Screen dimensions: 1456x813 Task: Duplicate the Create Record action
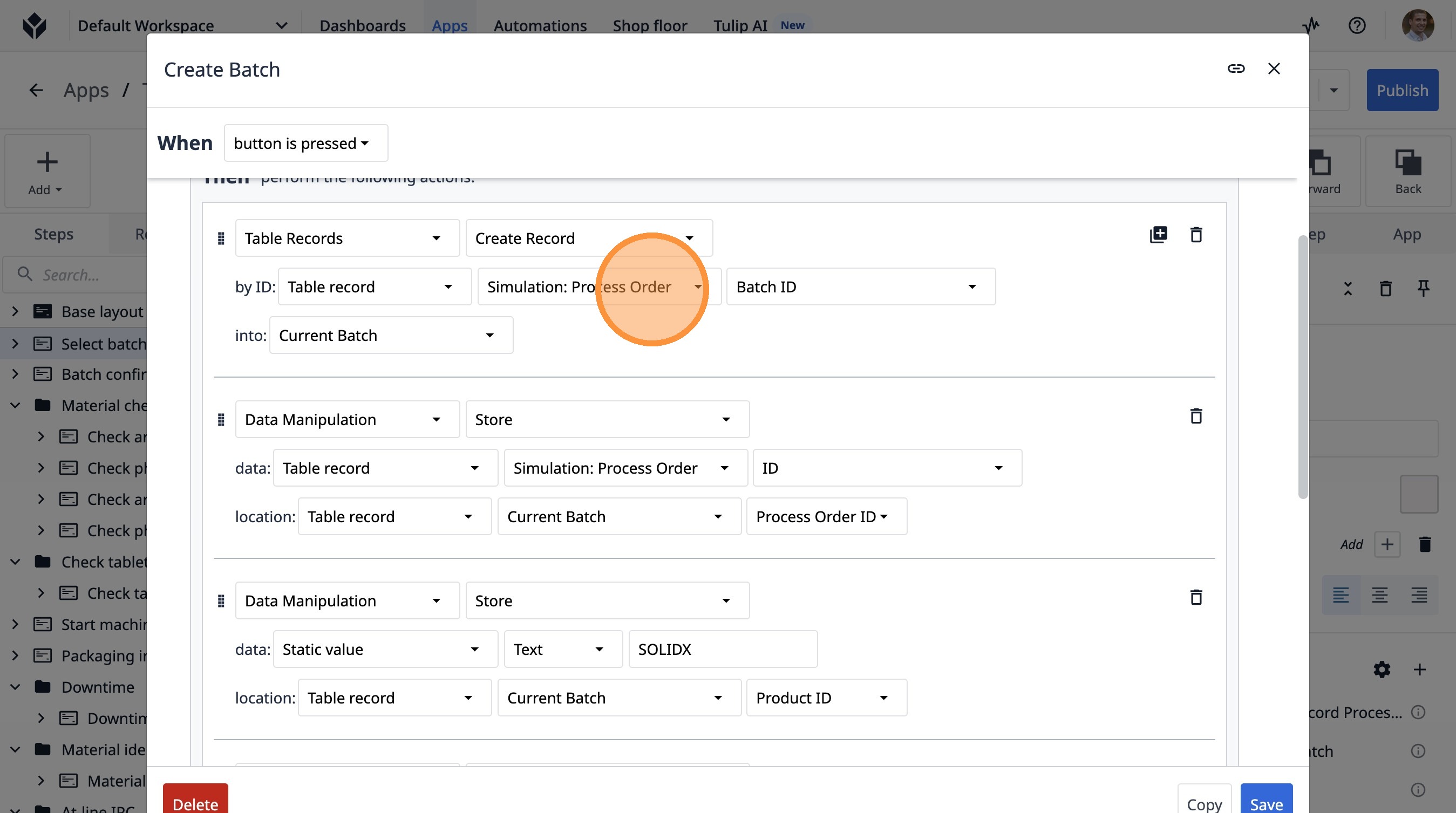(x=1158, y=235)
